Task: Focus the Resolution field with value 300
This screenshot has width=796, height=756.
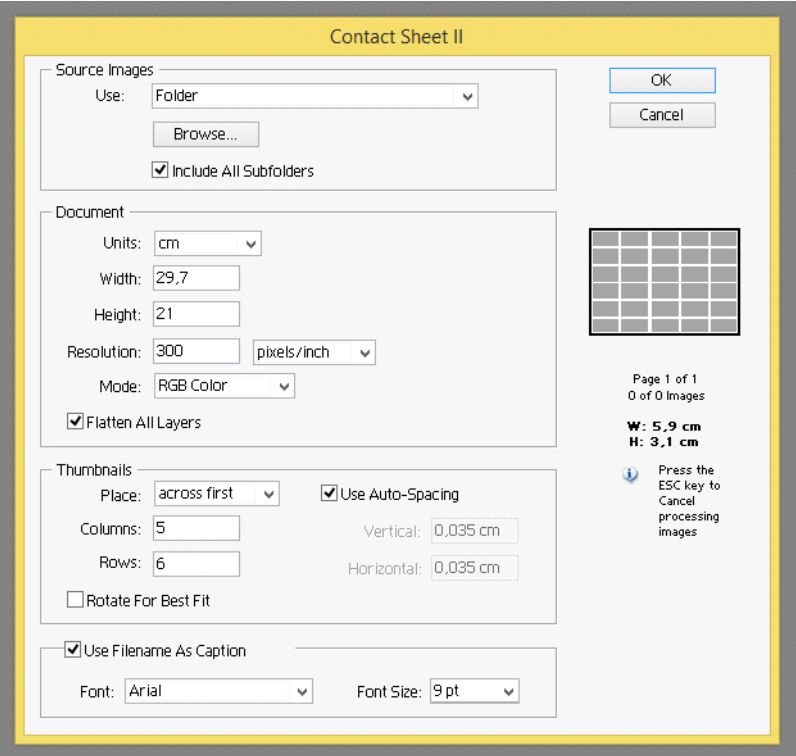Action: click(x=196, y=351)
